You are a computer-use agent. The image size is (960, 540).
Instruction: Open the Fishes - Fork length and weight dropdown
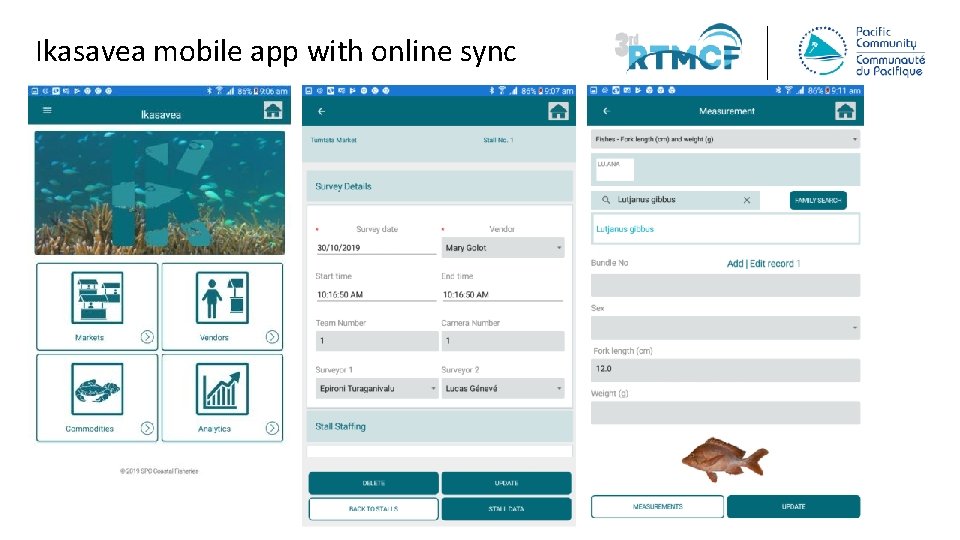(x=726, y=140)
